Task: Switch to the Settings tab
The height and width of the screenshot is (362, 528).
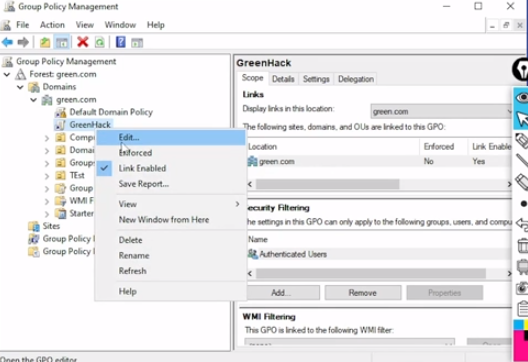Action: 316,79
